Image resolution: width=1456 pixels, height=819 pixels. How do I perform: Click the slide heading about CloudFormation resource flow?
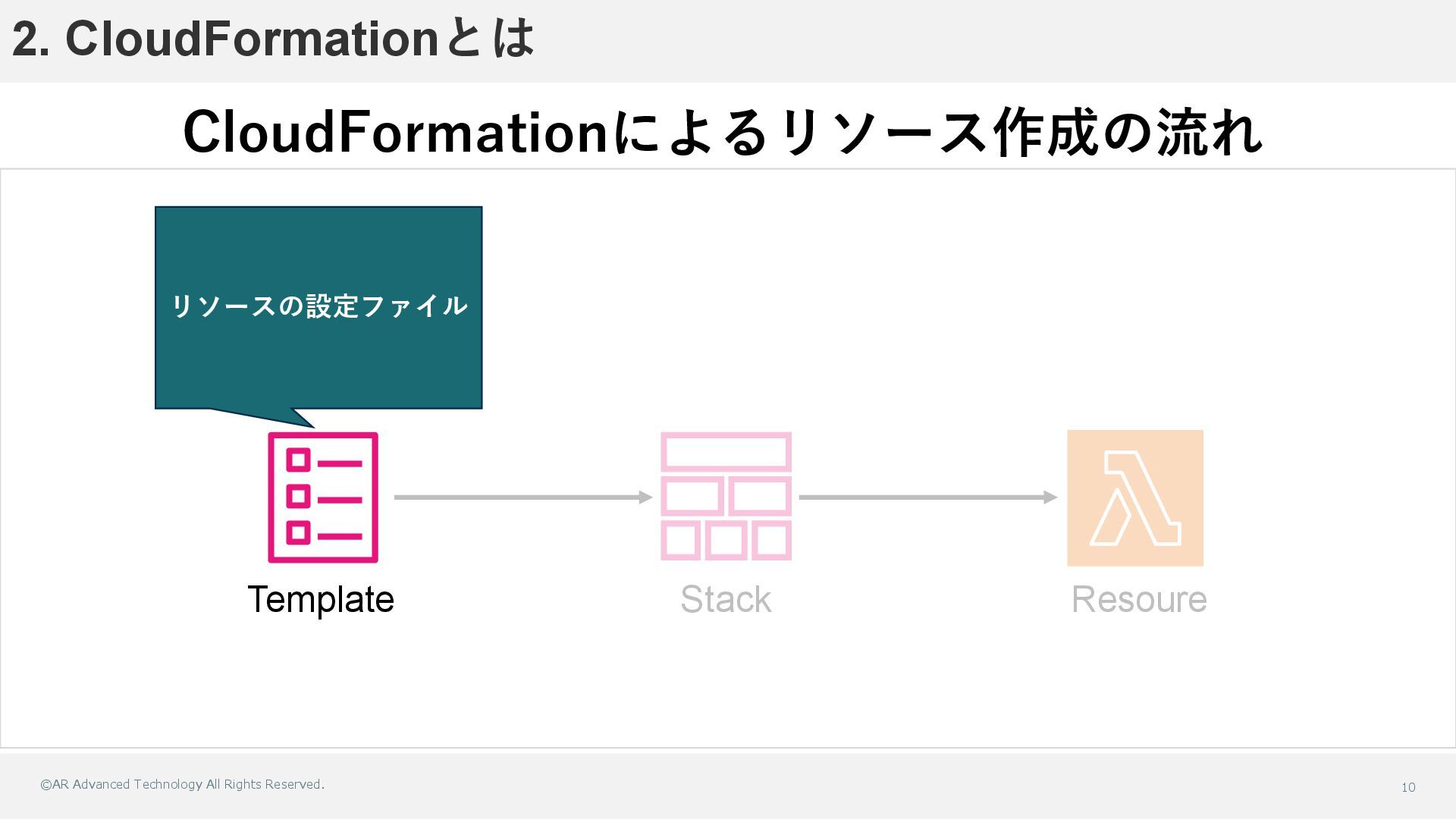tap(723, 132)
